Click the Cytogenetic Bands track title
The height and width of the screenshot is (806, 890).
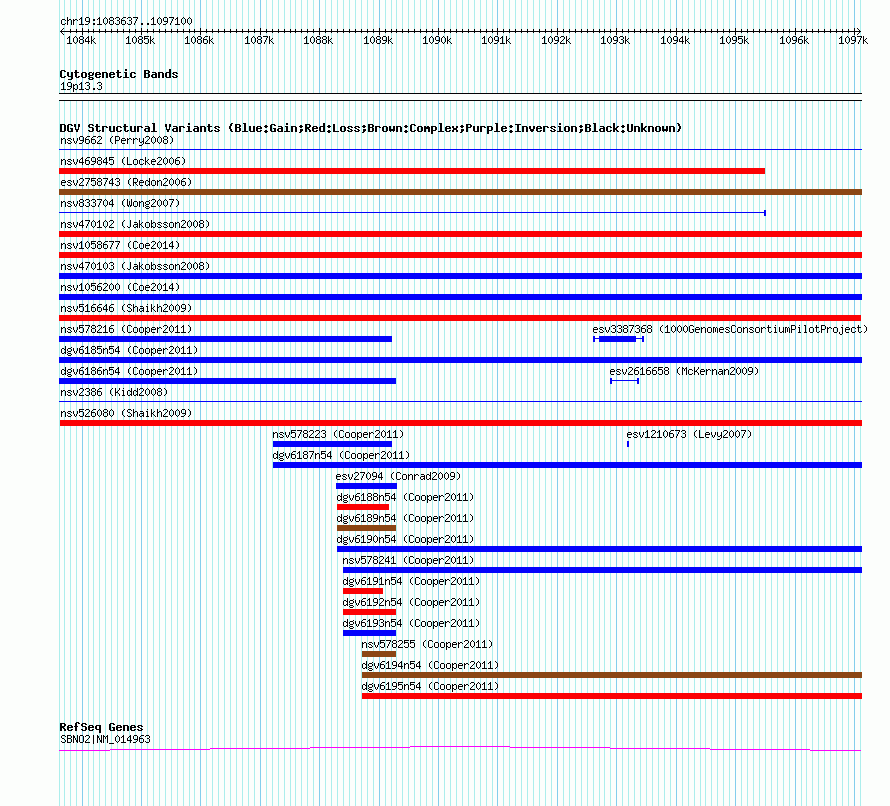click(119, 74)
